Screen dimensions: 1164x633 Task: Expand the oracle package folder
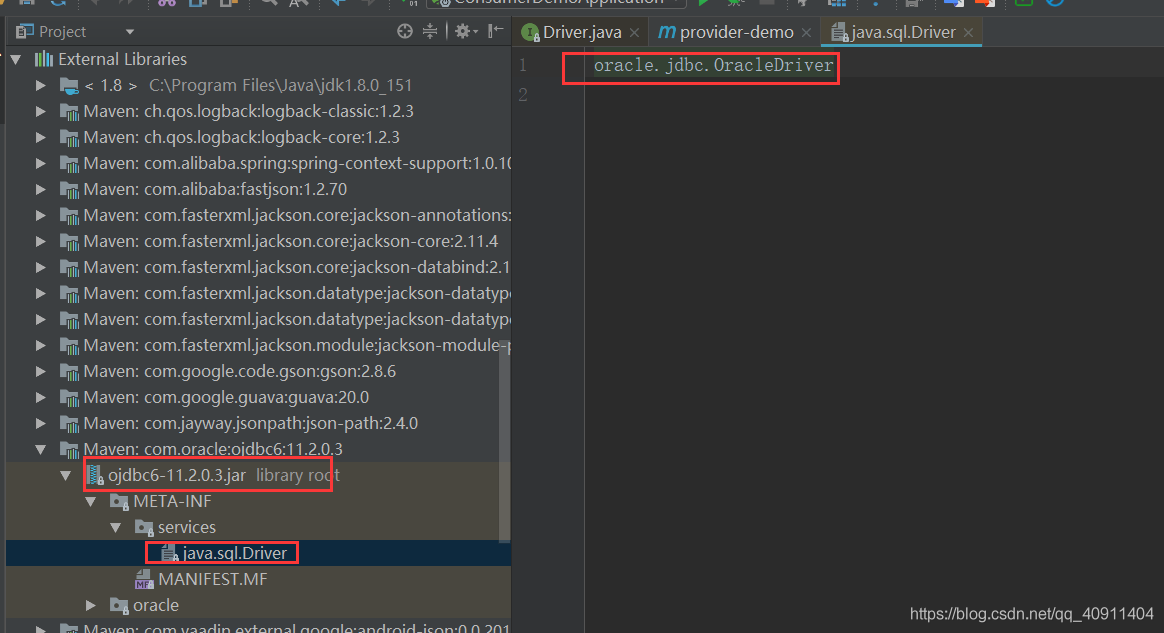[x=91, y=605]
